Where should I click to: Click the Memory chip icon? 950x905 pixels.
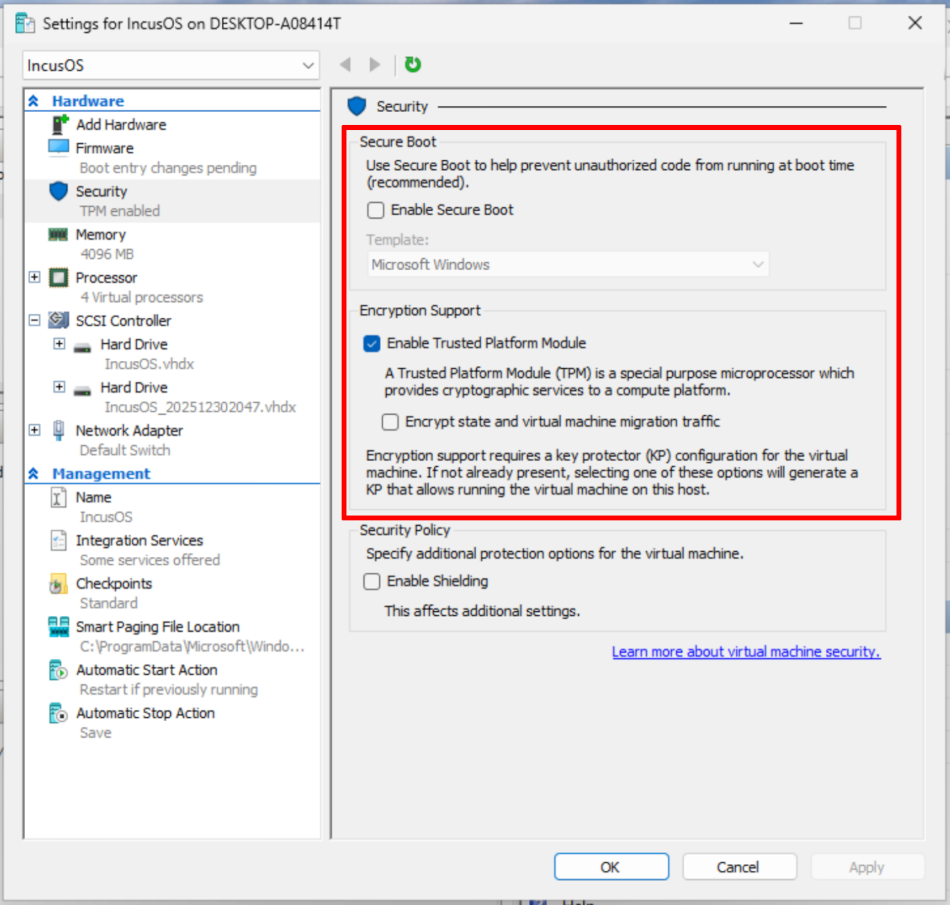[x=59, y=234]
